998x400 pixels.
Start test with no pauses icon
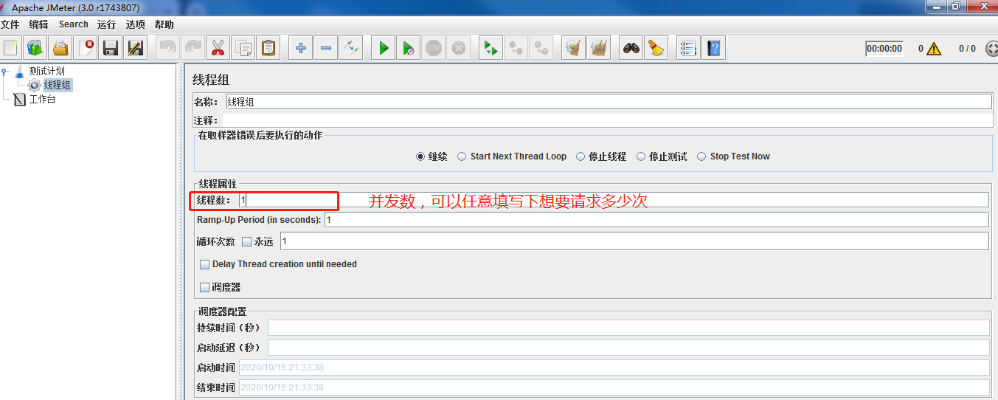[408, 48]
